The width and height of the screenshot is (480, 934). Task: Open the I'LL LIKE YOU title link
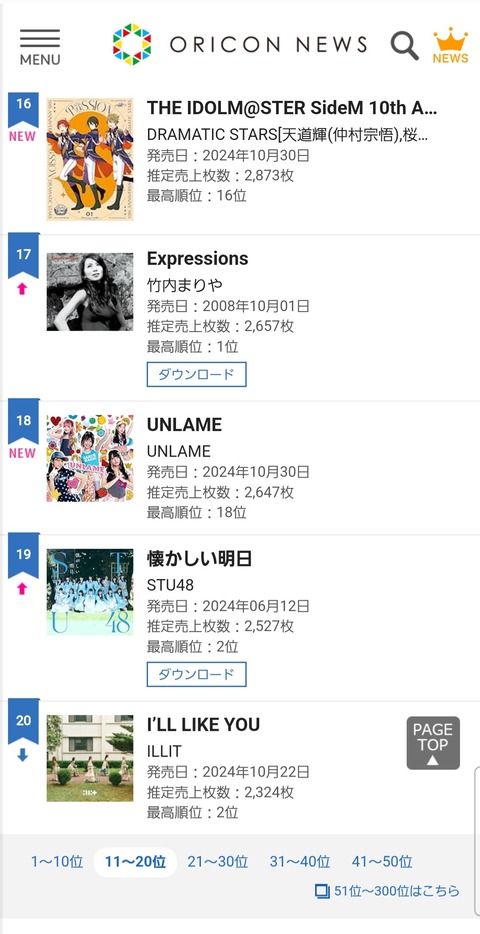[x=203, y=725]
